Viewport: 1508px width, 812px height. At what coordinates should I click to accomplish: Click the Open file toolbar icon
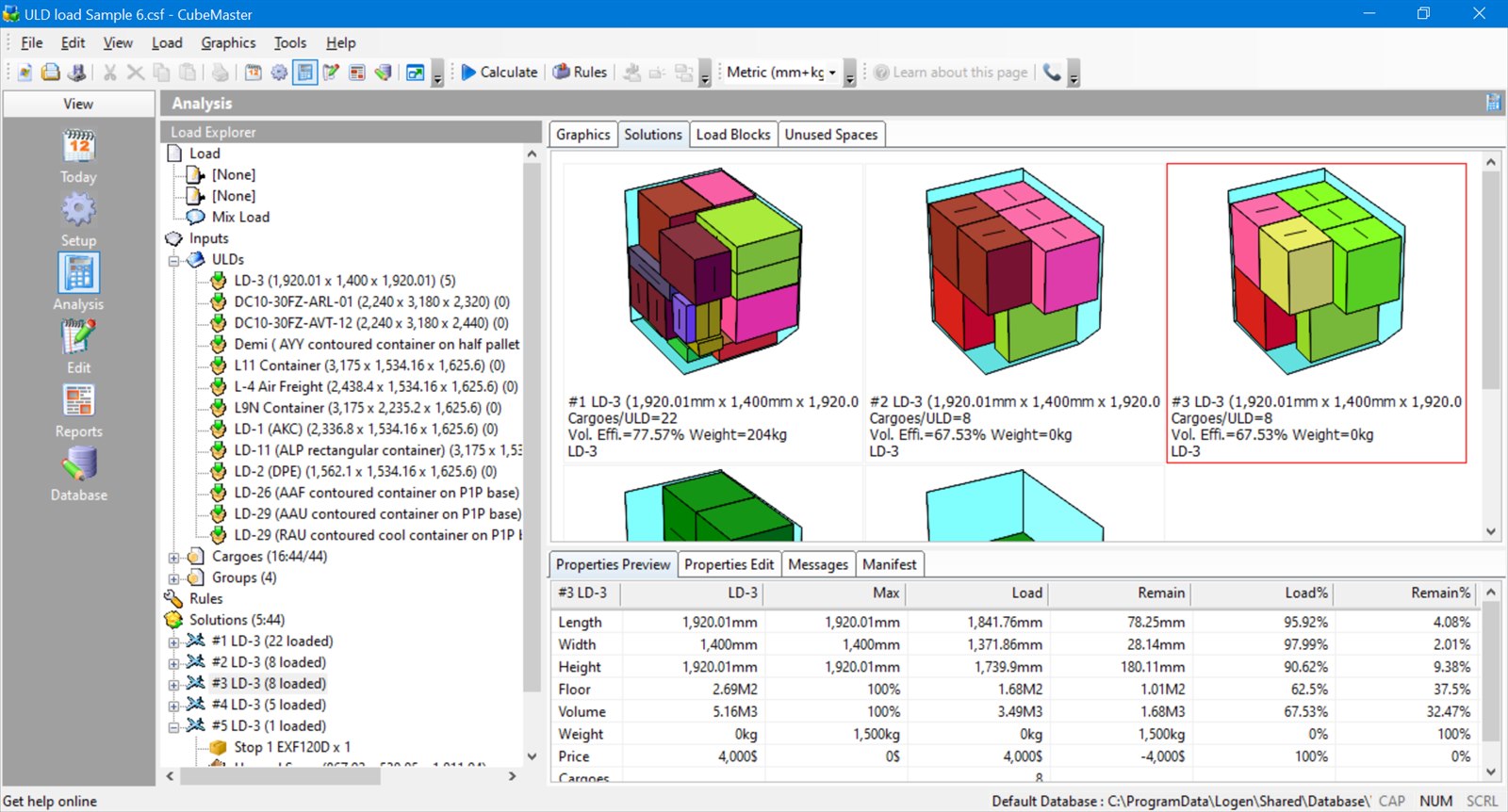pyautogui.click(x=51, y=73)
